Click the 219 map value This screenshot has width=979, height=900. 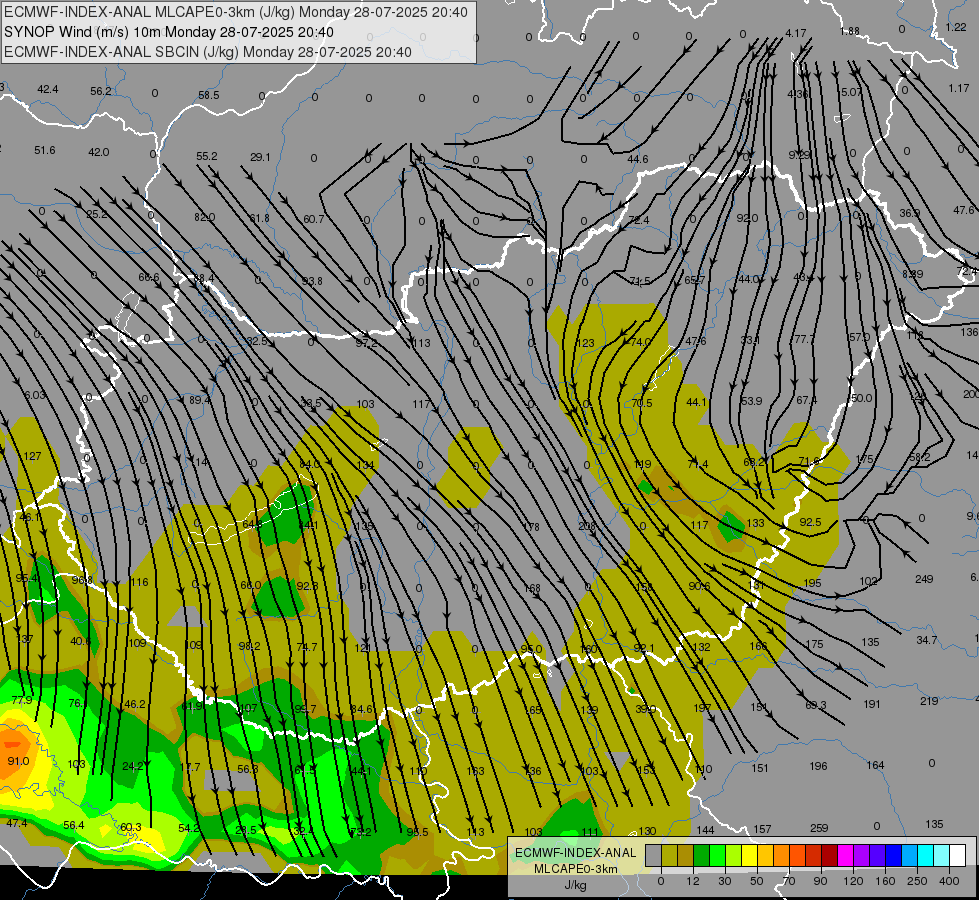[x=929, y=701]
